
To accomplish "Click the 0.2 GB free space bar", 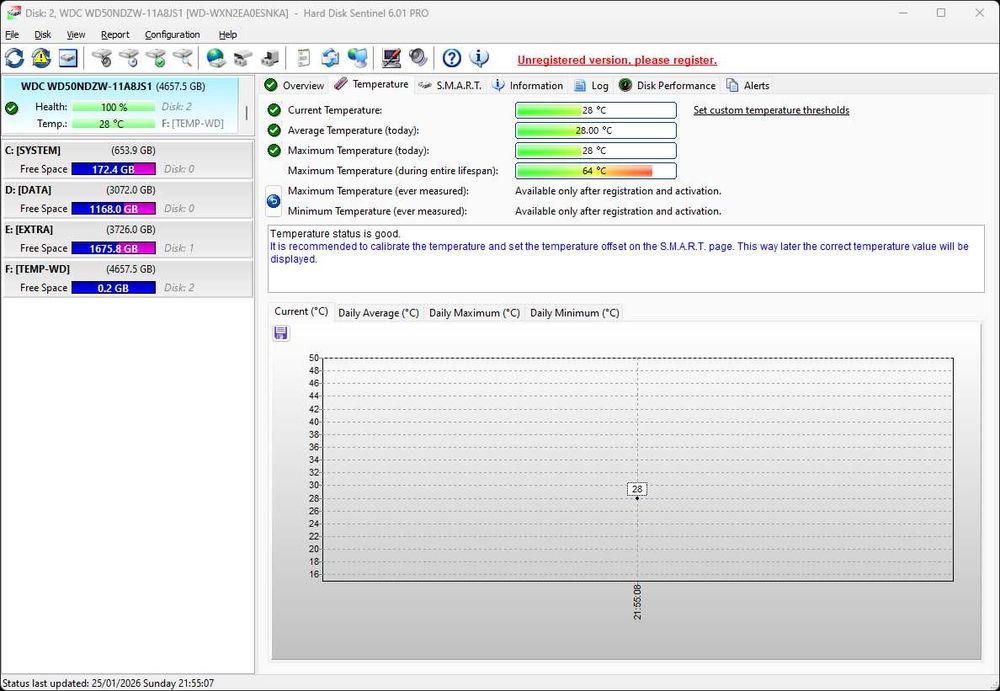I will tap(114, 288).
